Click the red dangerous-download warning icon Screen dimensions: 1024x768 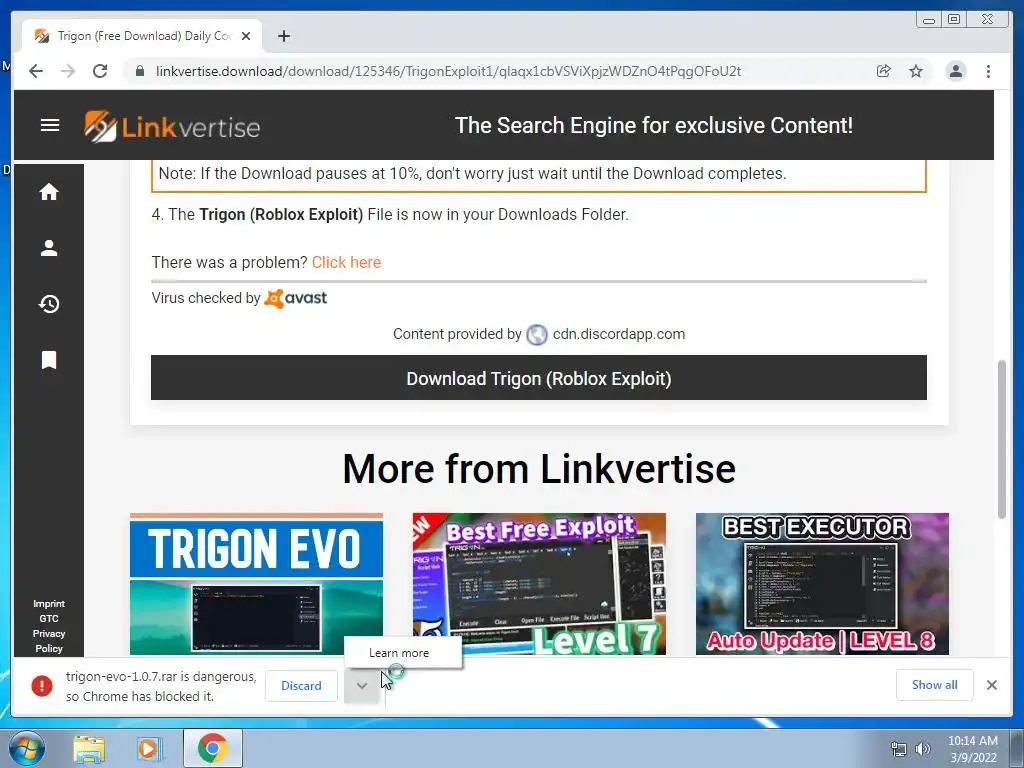[42, 686]
